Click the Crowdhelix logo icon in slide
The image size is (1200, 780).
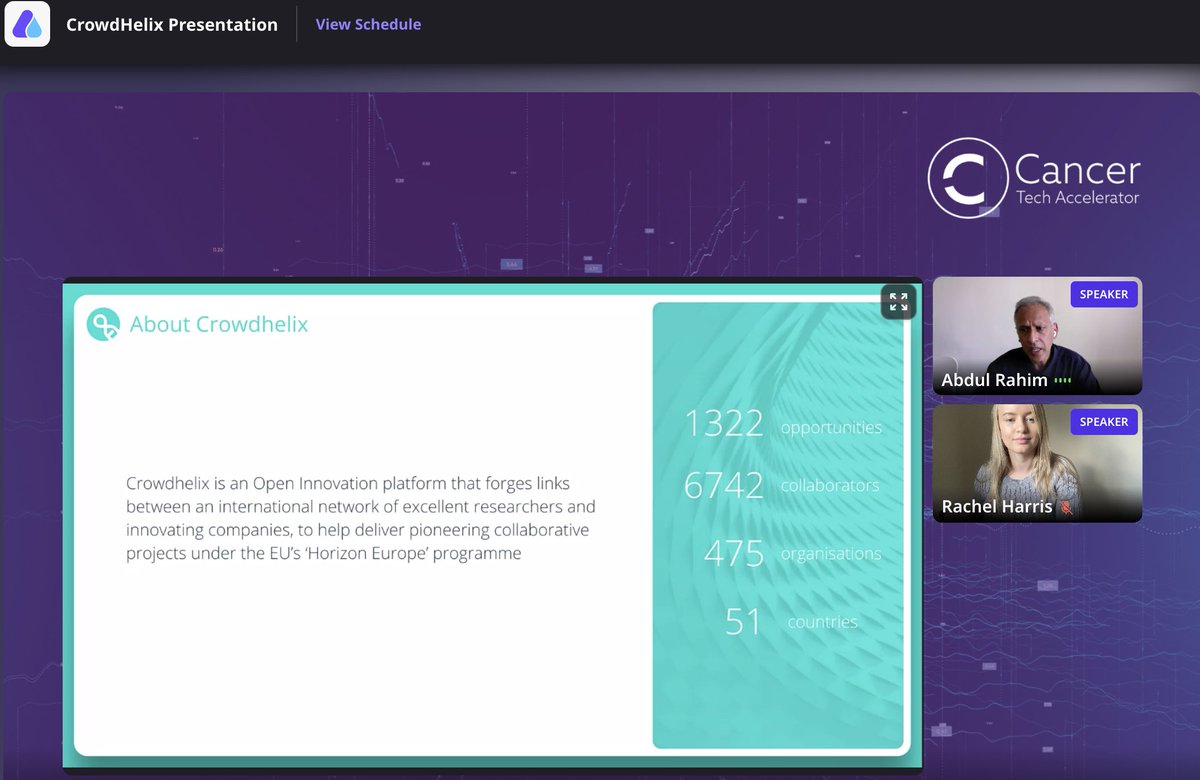coord(103,324)
